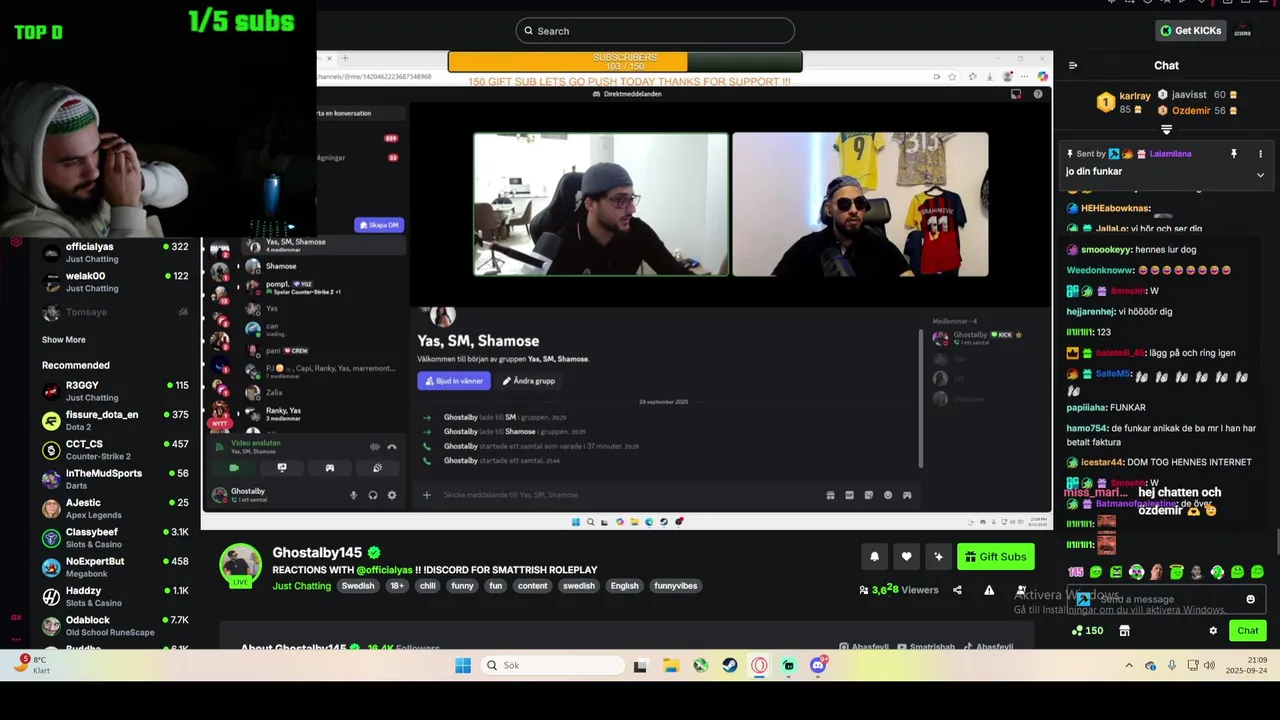Click the taskbar clock showing 21:09
This screenshot has height=720, width=1280.
point(1247,665)
